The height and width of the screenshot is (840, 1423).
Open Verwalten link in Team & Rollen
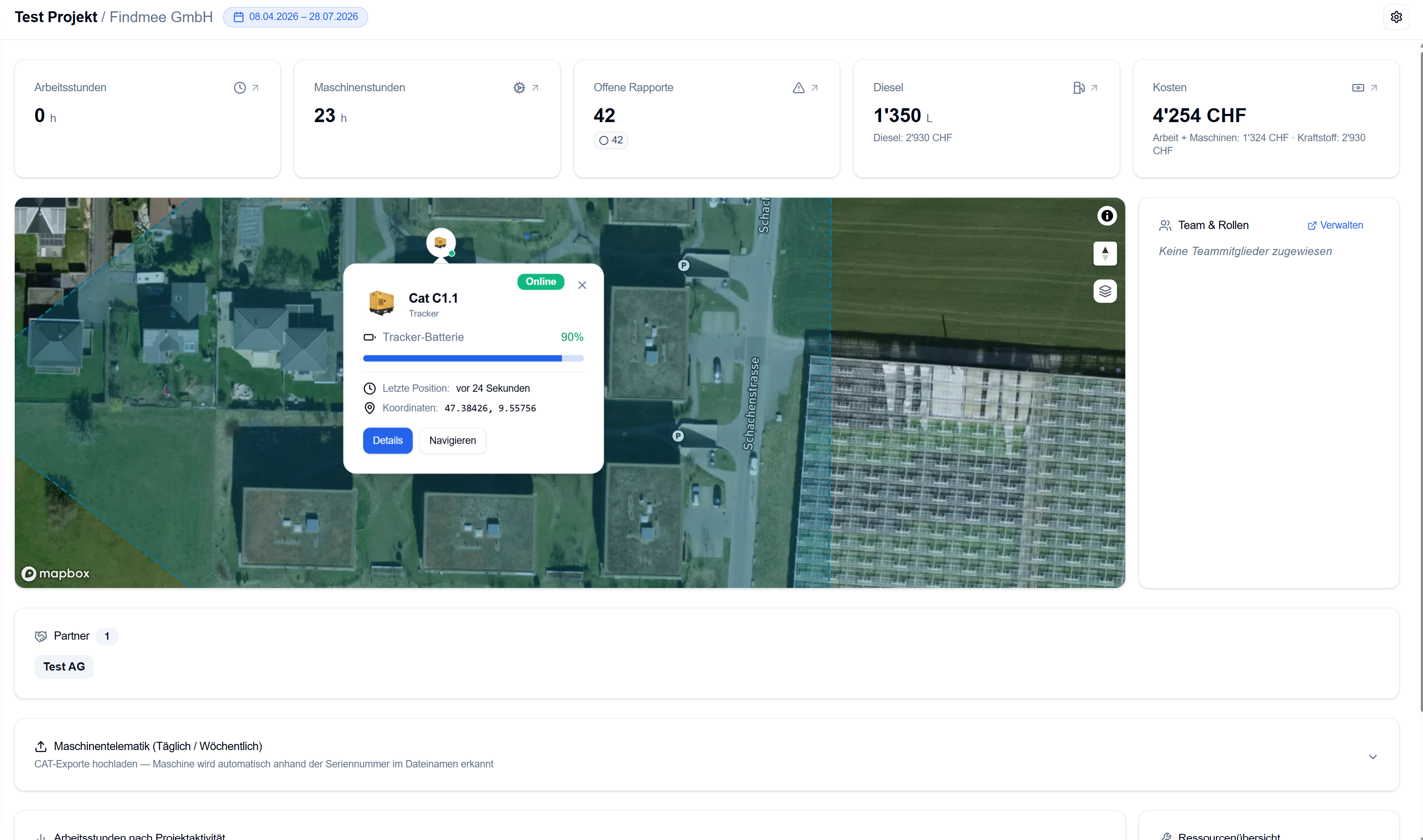(x=1335, y=225)
